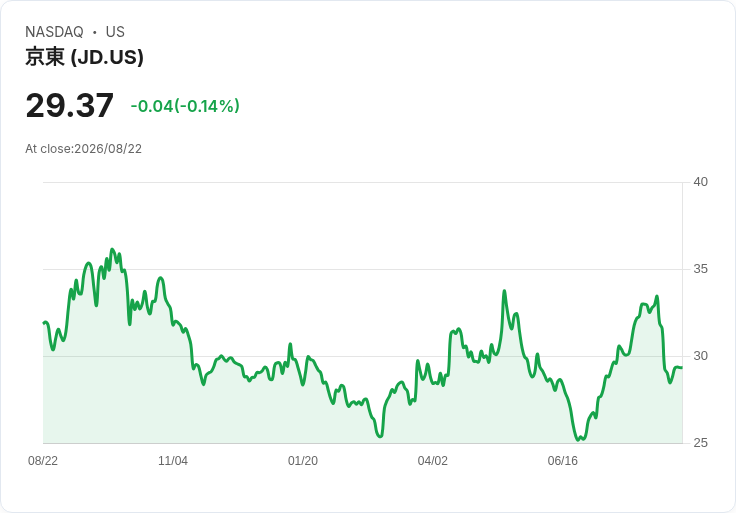
Task: Click the NASDAQ exchange label
Action: tap(54, 32)
